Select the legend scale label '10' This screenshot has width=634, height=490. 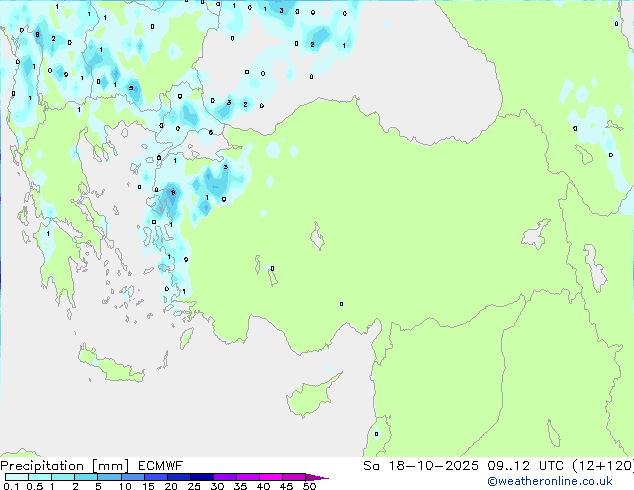(125, 486)
